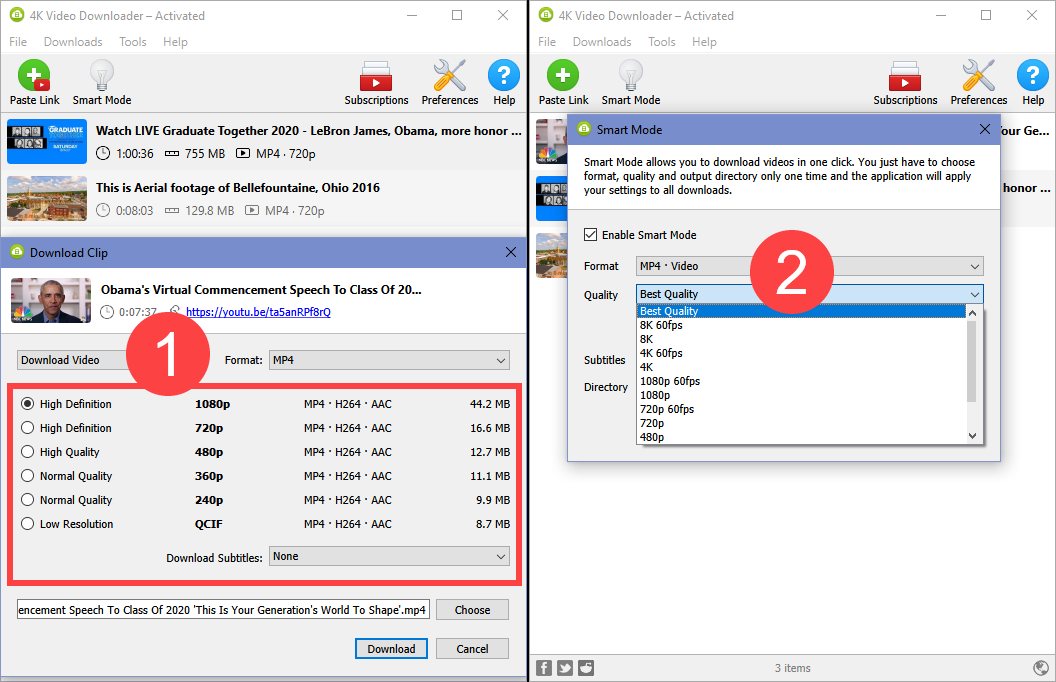Select Low Resolution QCIF radio button
Image resolution: width=1056 pixels, height=682 pixels.
[x=28, y=524]
